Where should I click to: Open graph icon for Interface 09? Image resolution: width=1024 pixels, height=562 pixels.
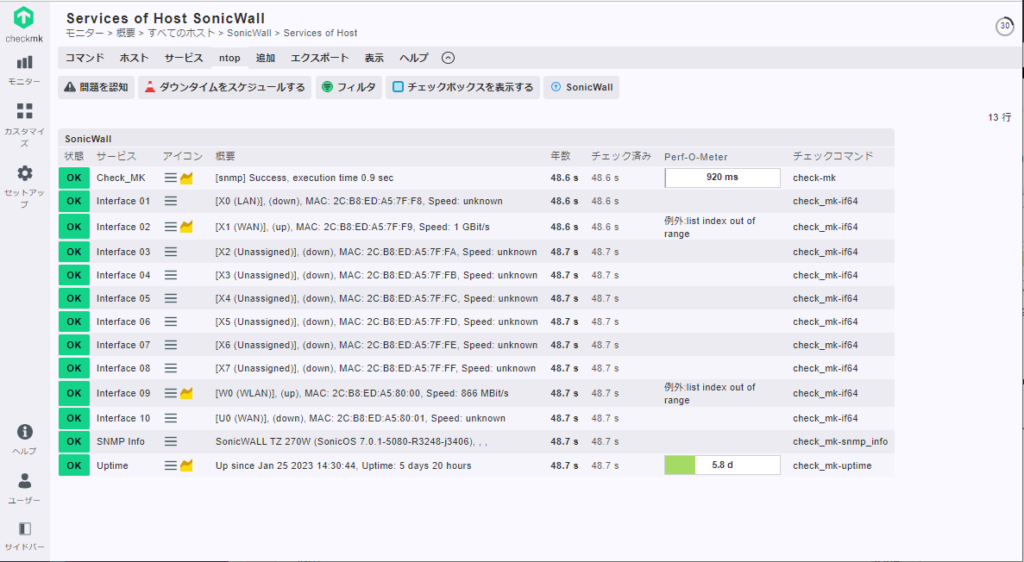[x=187, y=393]
